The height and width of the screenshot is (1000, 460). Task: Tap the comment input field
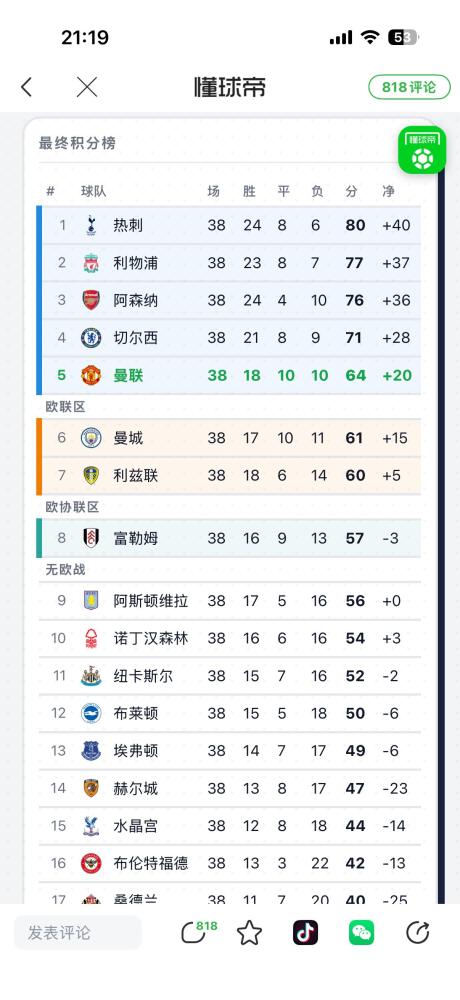[78, 932]
